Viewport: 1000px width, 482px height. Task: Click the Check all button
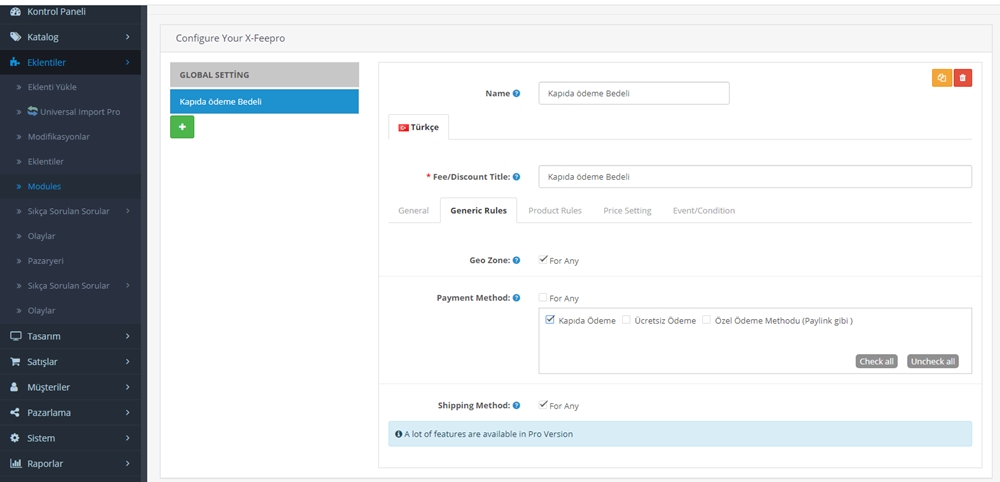pos(876,362)
